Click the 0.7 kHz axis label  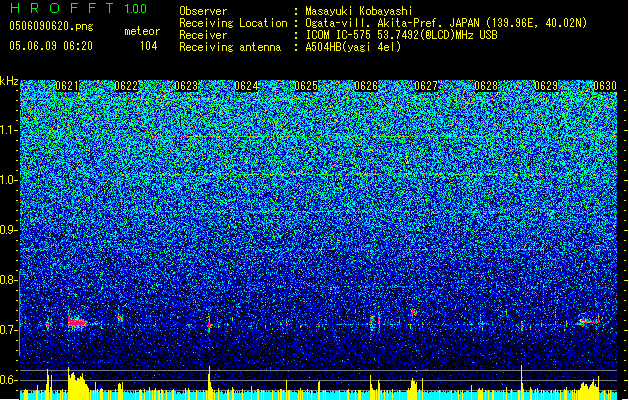coord(8,330)
